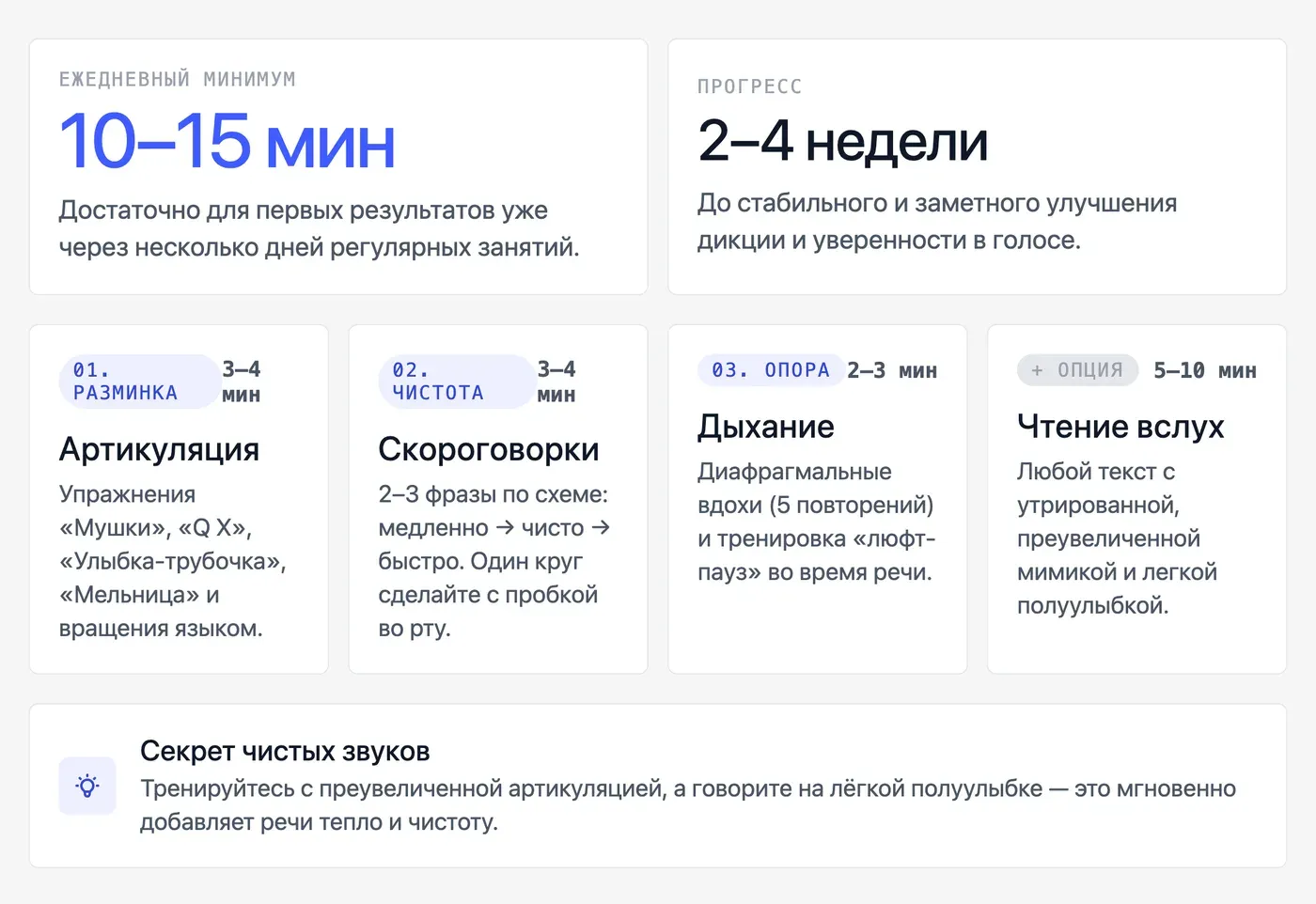Click the description starting «Упражнения «Мушки»»

pos(173,561)
